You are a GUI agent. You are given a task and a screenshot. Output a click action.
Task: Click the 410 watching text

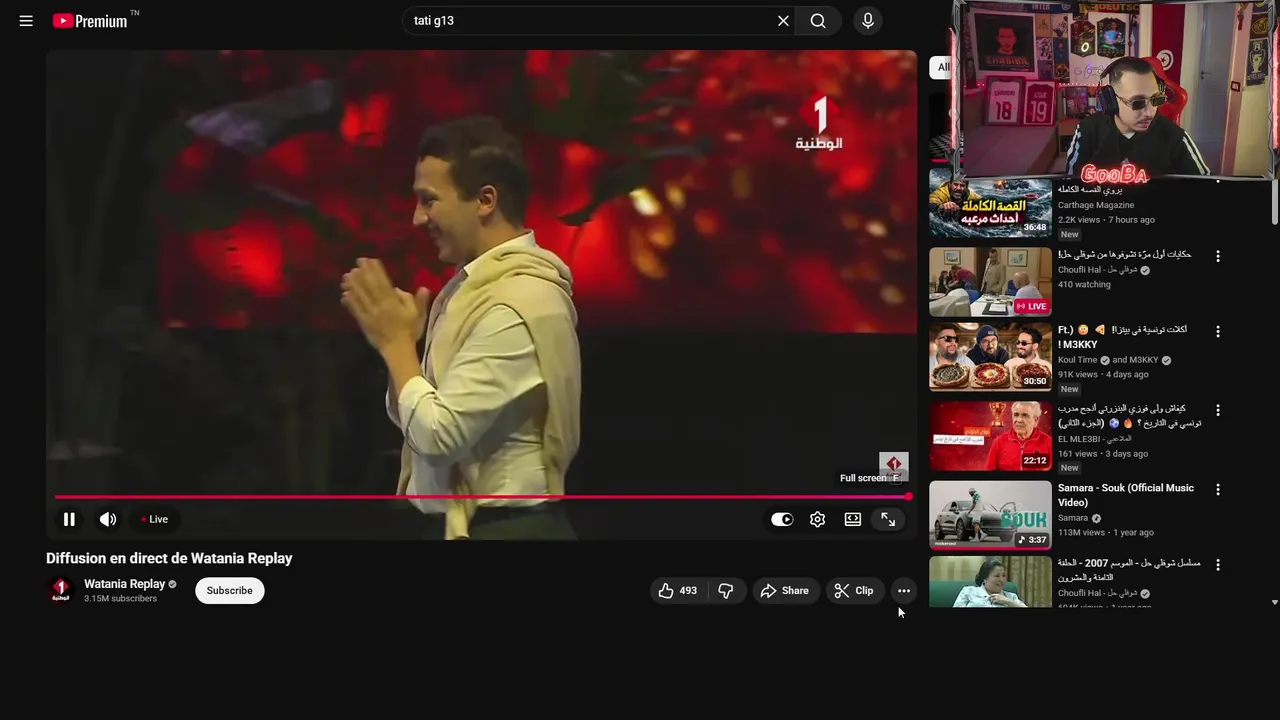point(1084,284)
